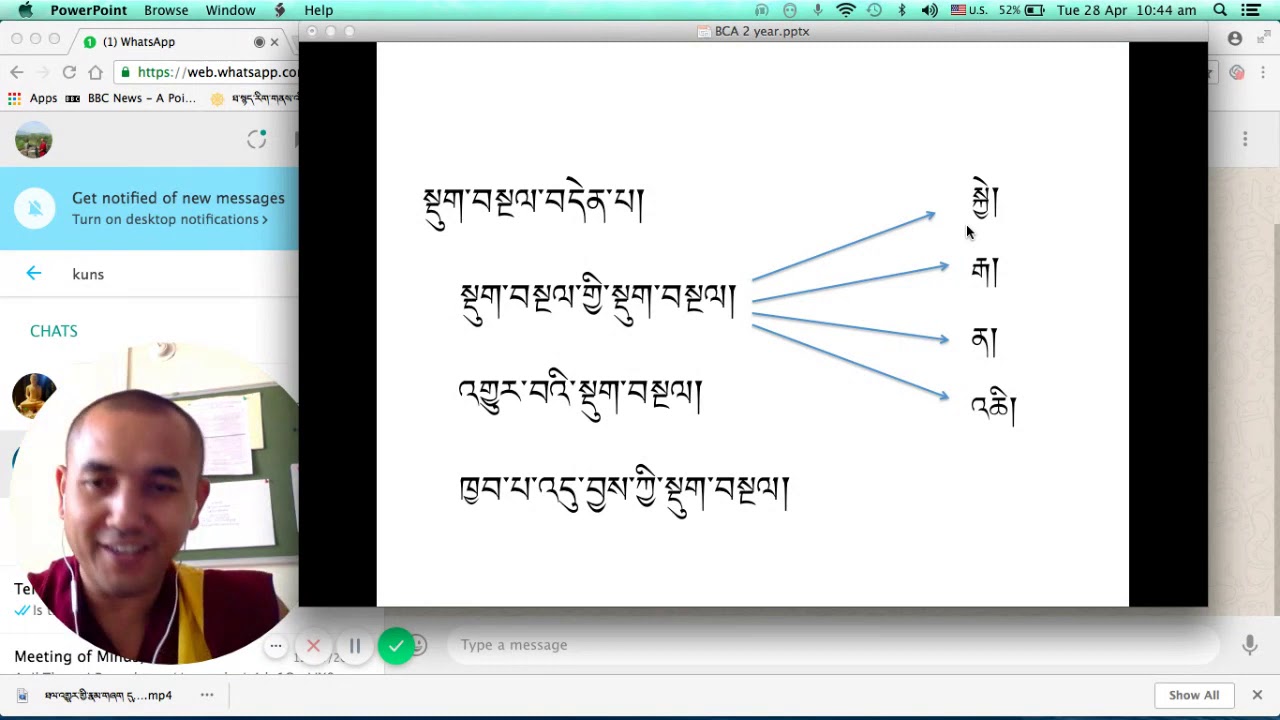Image resolution: width=1280 pixels, height=720 pixels.
Task: Open the Help menu
Action: click(x=318, y=10)
